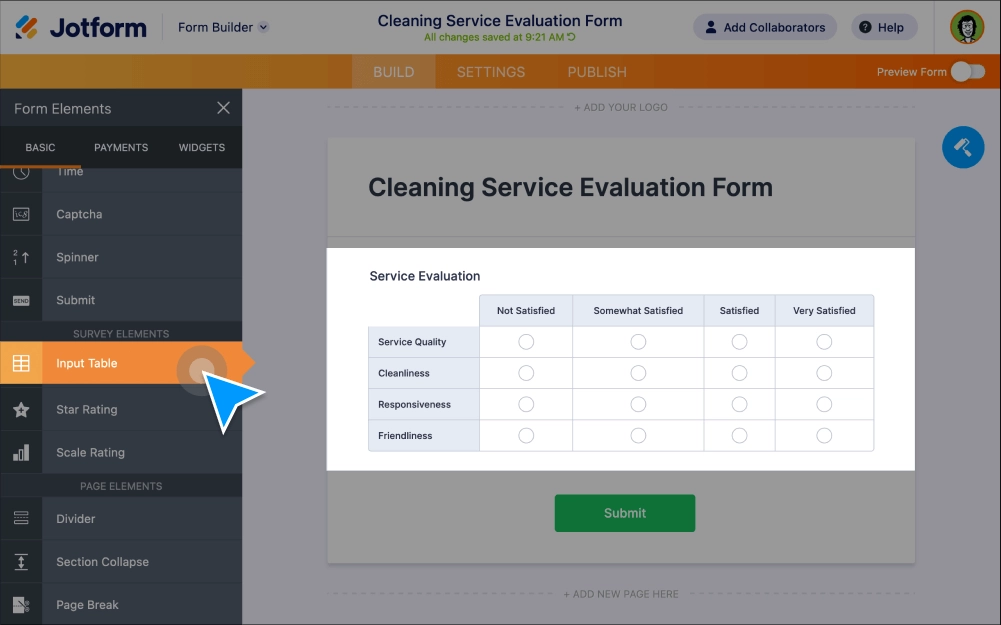1001x625 pixels.
Task: Select Not Satisfied for Service Quality
Action: tap(525, 341)
